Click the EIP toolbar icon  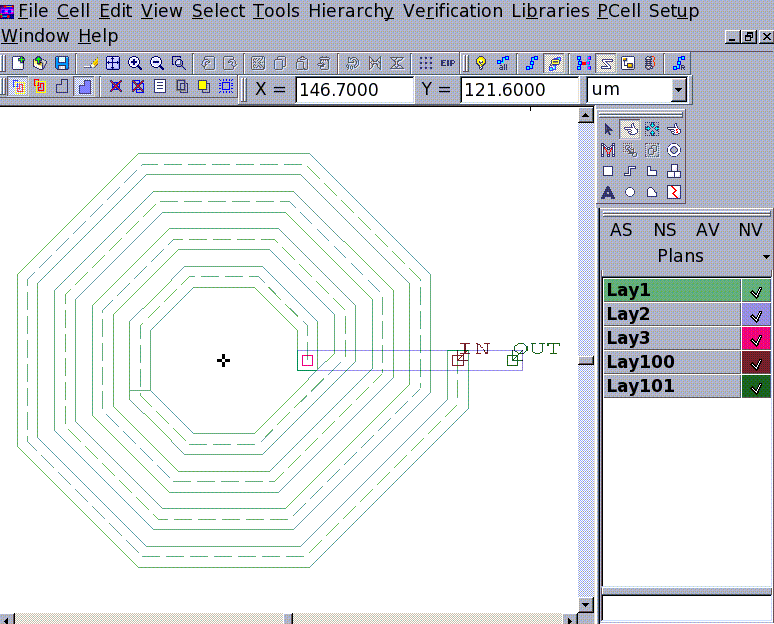click(x=447, y=63)
